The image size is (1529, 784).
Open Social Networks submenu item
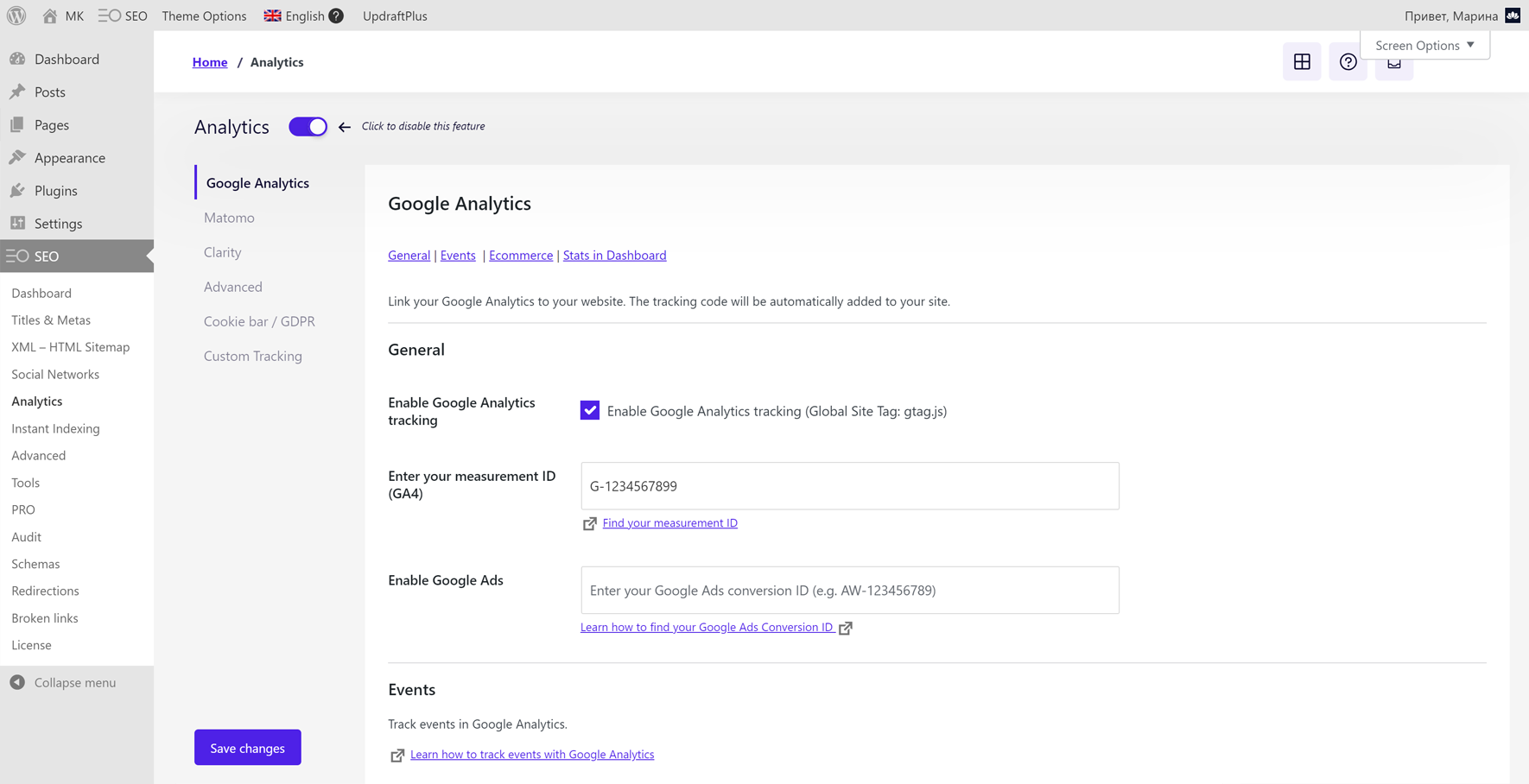tap(55, 374)
